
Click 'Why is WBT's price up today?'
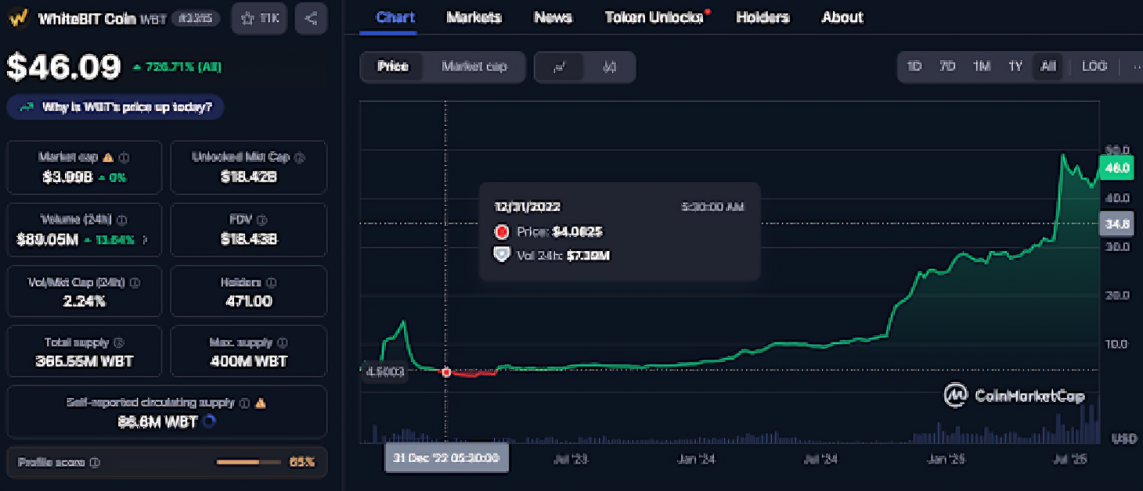pos(116,107)
